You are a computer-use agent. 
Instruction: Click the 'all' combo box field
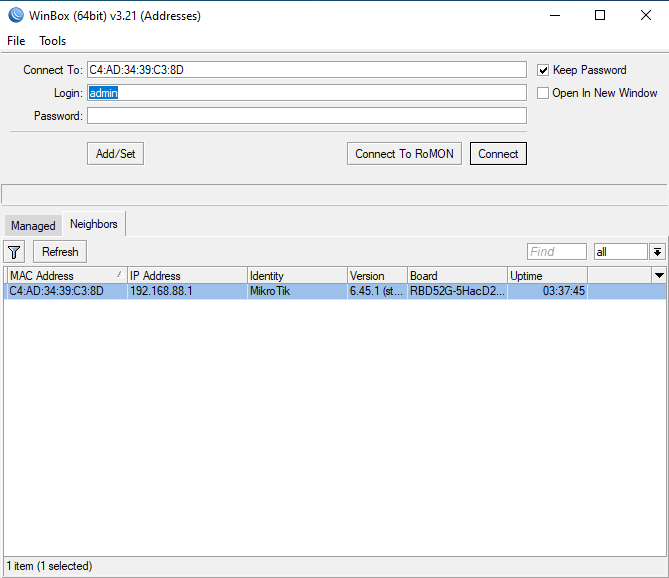(621, 252)
